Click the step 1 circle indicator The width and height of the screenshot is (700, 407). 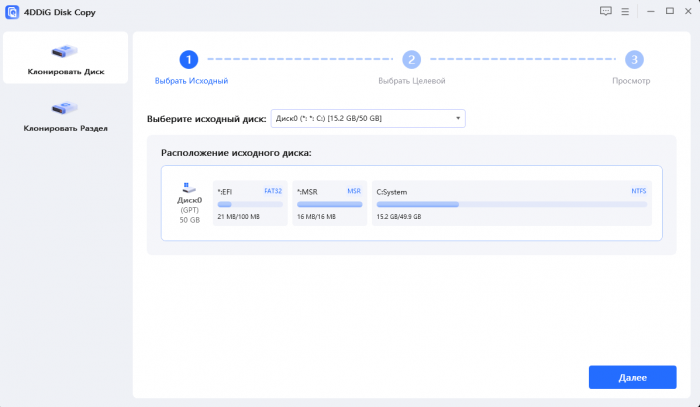[191, 60]
